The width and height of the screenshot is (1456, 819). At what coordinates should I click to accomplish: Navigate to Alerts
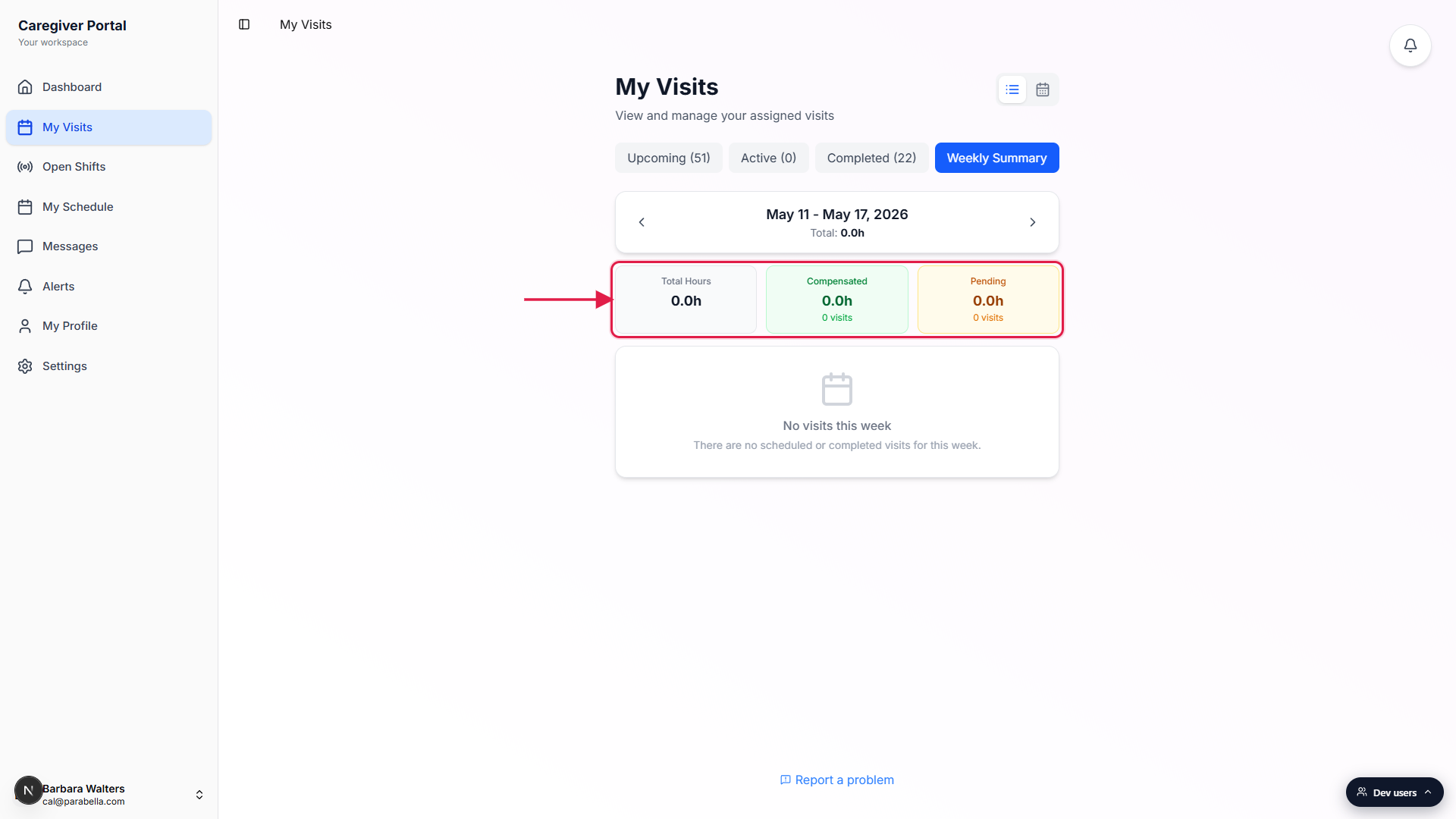108,287
